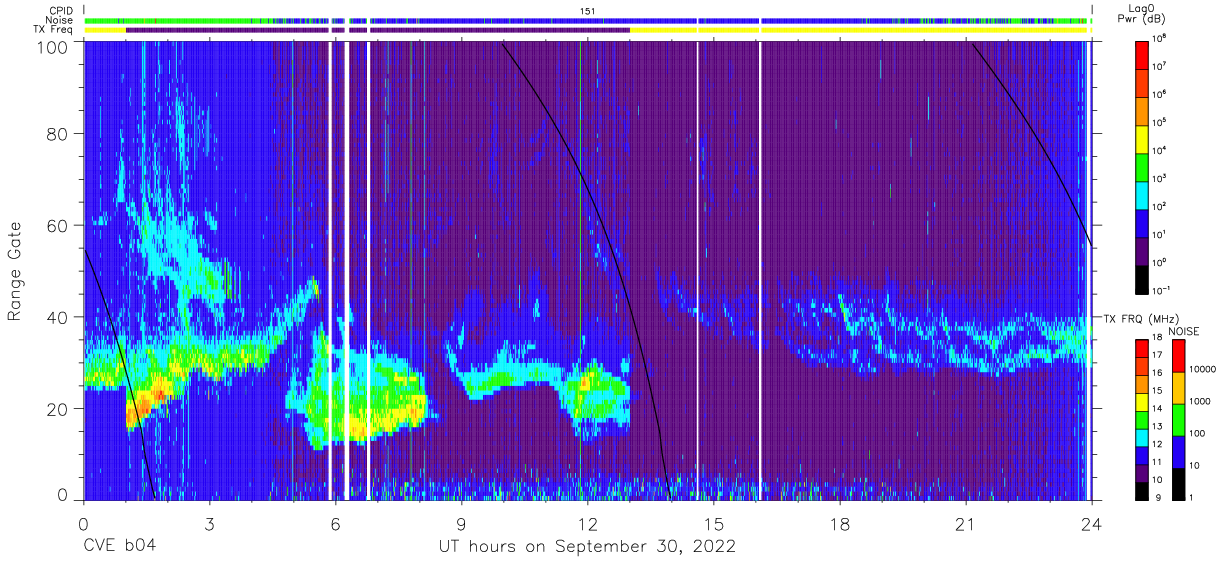Click the TX FRQ (MHz) legend title
Viewport: 1228px width, 567px height.
(1142, 318)
